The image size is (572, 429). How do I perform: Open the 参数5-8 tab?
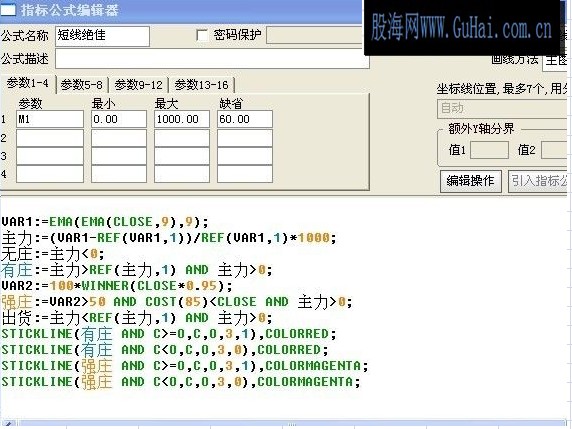(x=81, y=85)
